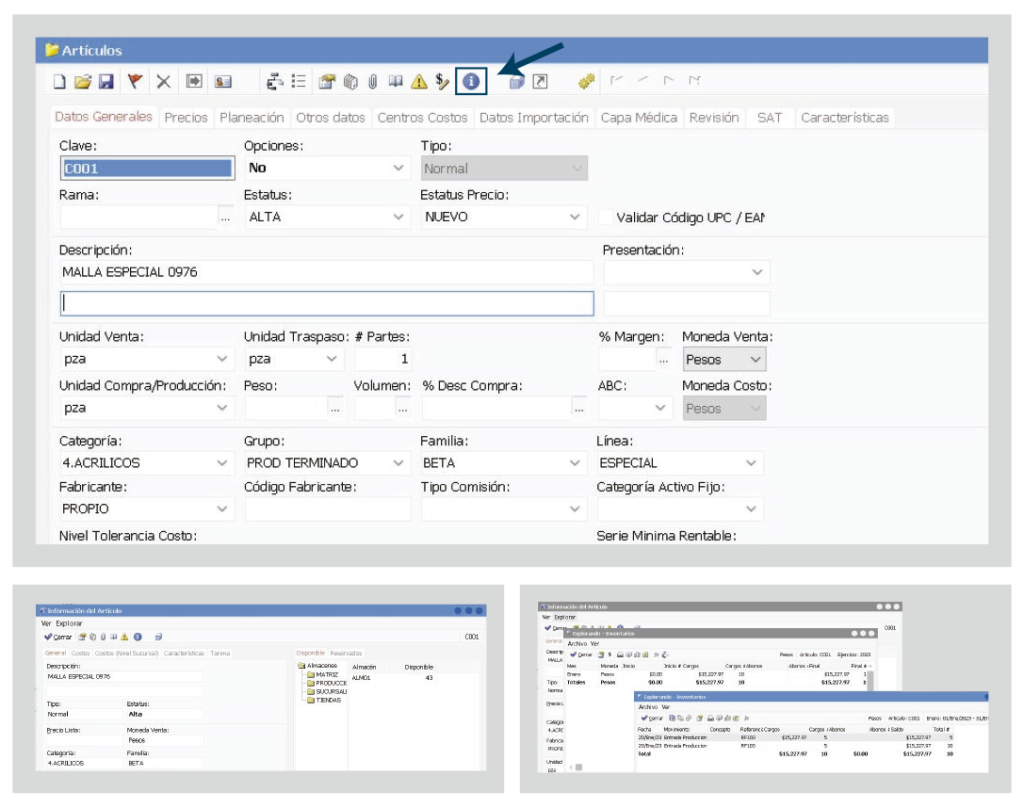Click the dollar sign price icon
This screenshot has width=1024, height=808.
pyautogui.click(x=442, y=81)
